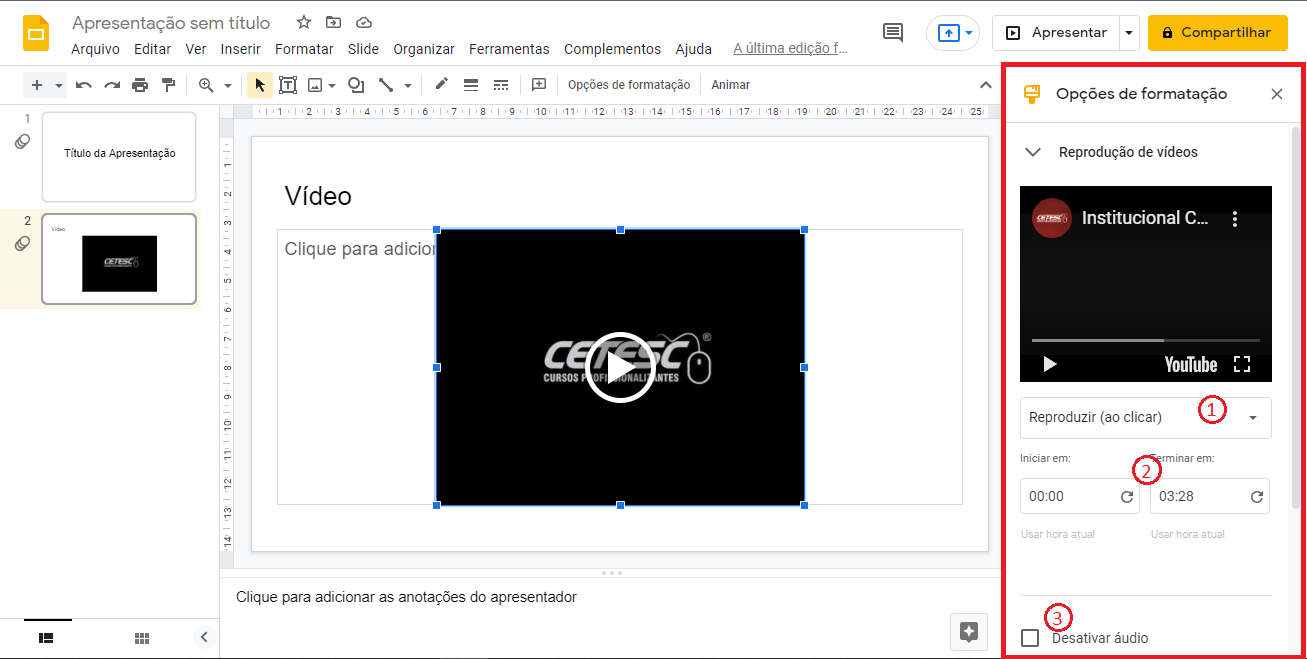Screen dimensions: 1307x659
Task: Open the comment history icon
Action: (893, 33)
